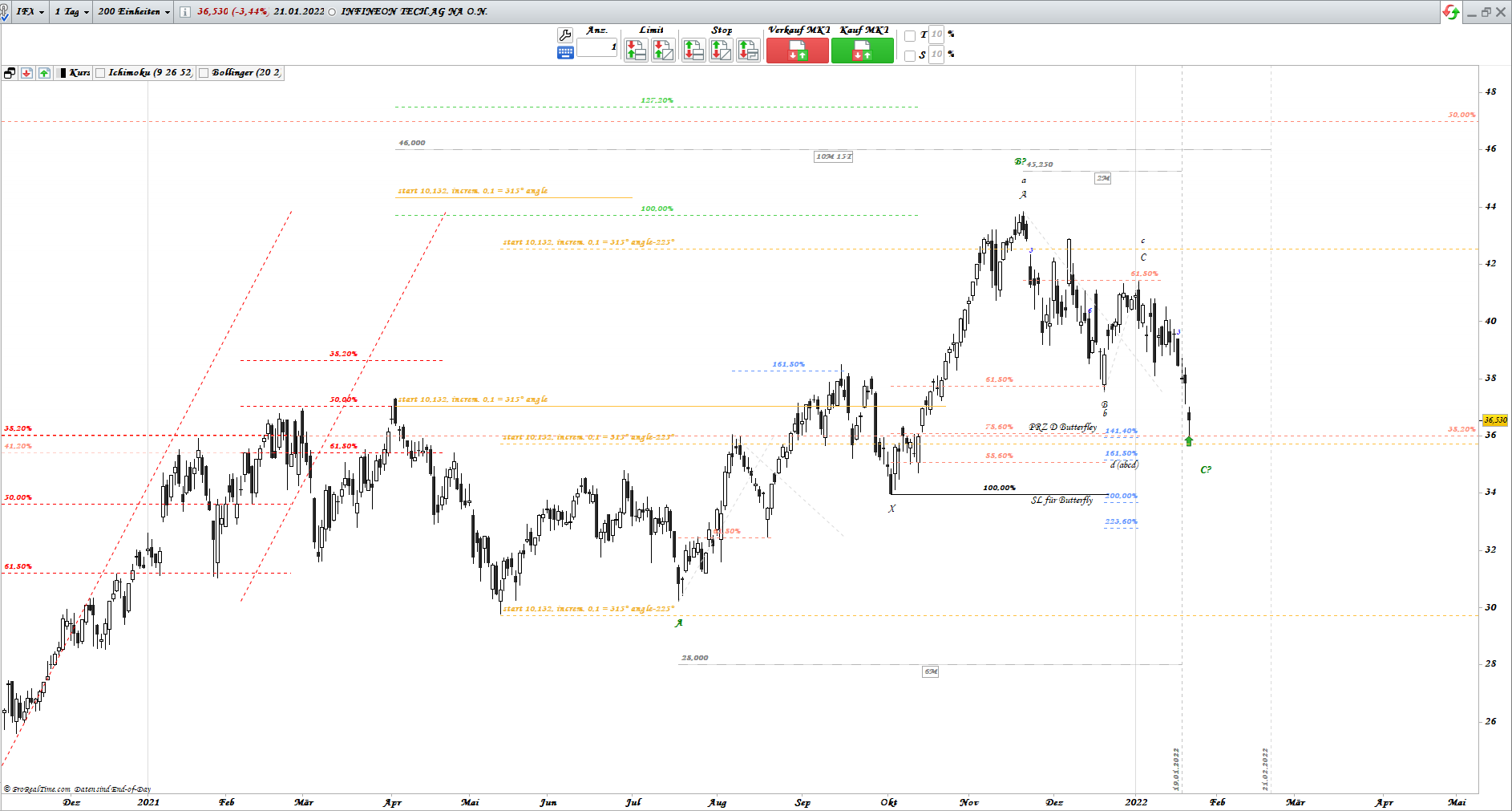The width and height of the screenshot is (1512, 811).
Task: Click the Bollinger (20 2) indicator label
Action: [x=247, y=73]
